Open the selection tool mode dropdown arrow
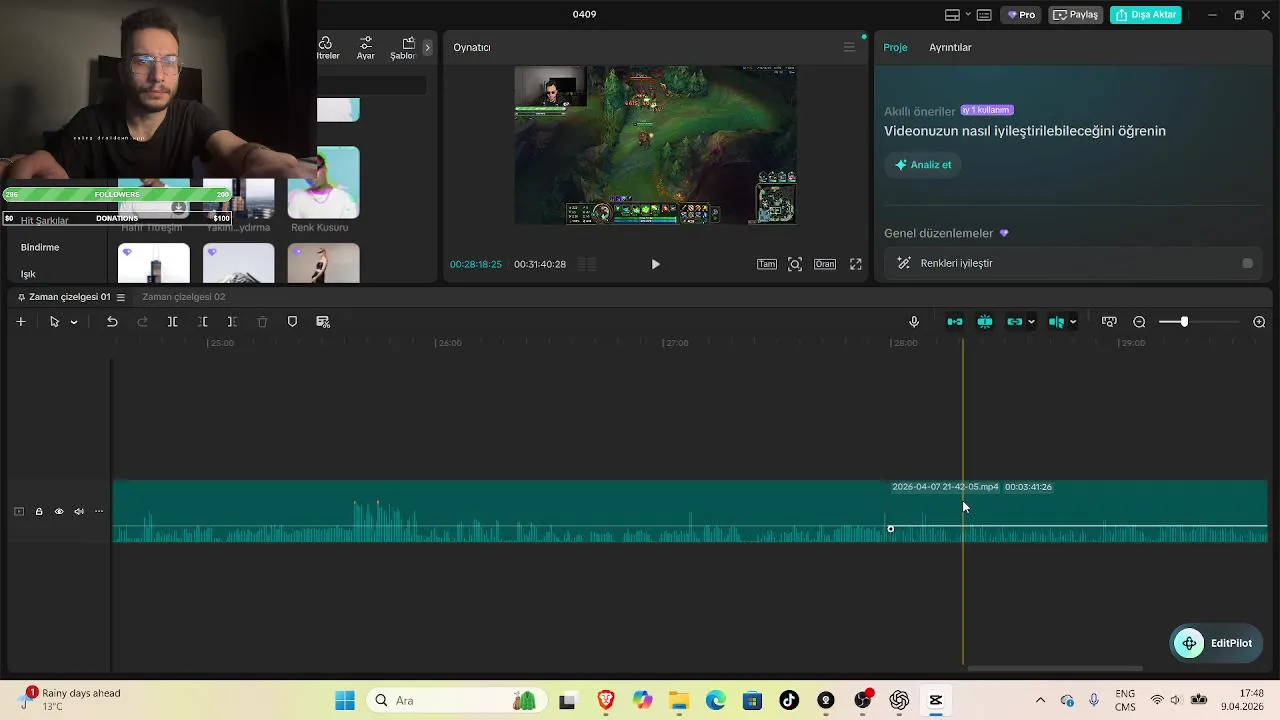 [x=74, y=322]
